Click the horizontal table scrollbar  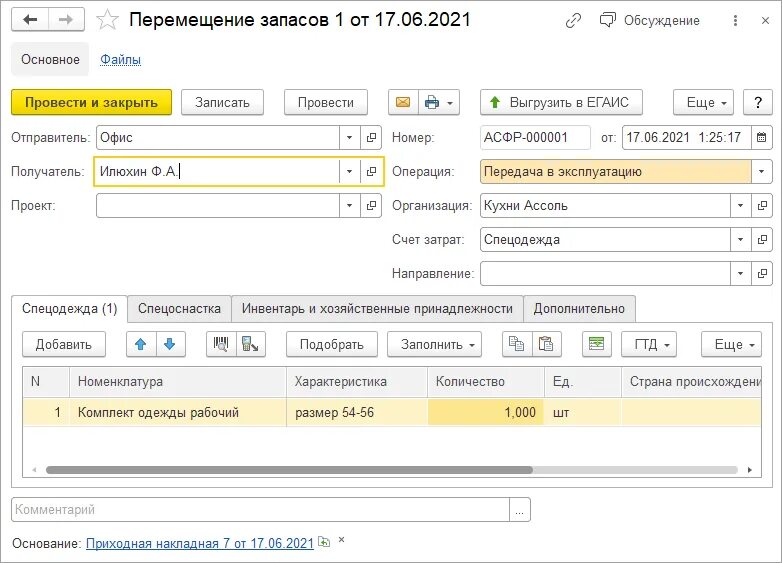[289, 470]
